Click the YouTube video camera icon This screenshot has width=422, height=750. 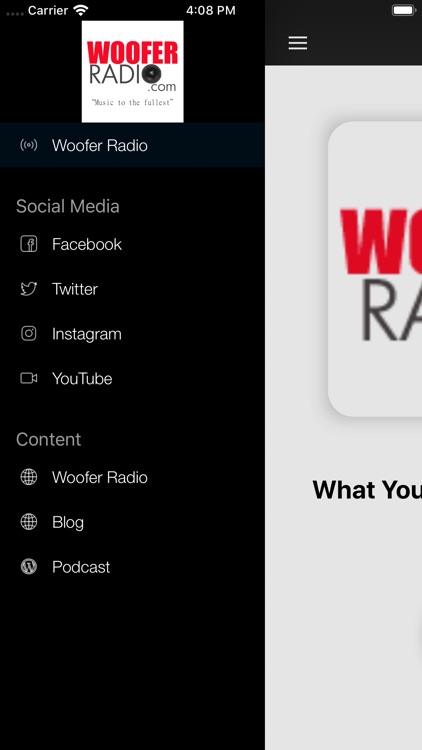29,378
